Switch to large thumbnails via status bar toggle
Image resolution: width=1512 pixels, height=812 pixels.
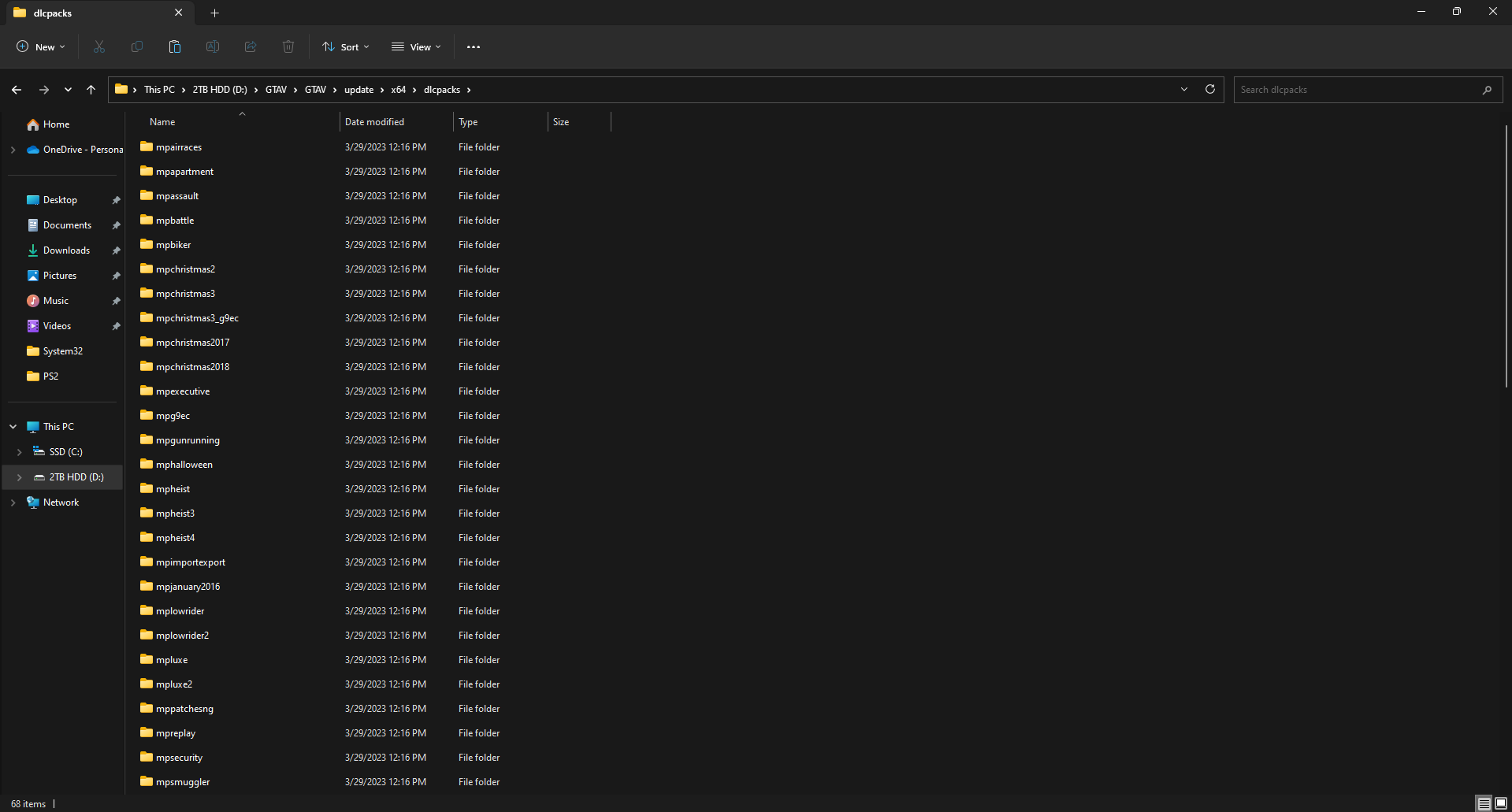coord(1501,803)
